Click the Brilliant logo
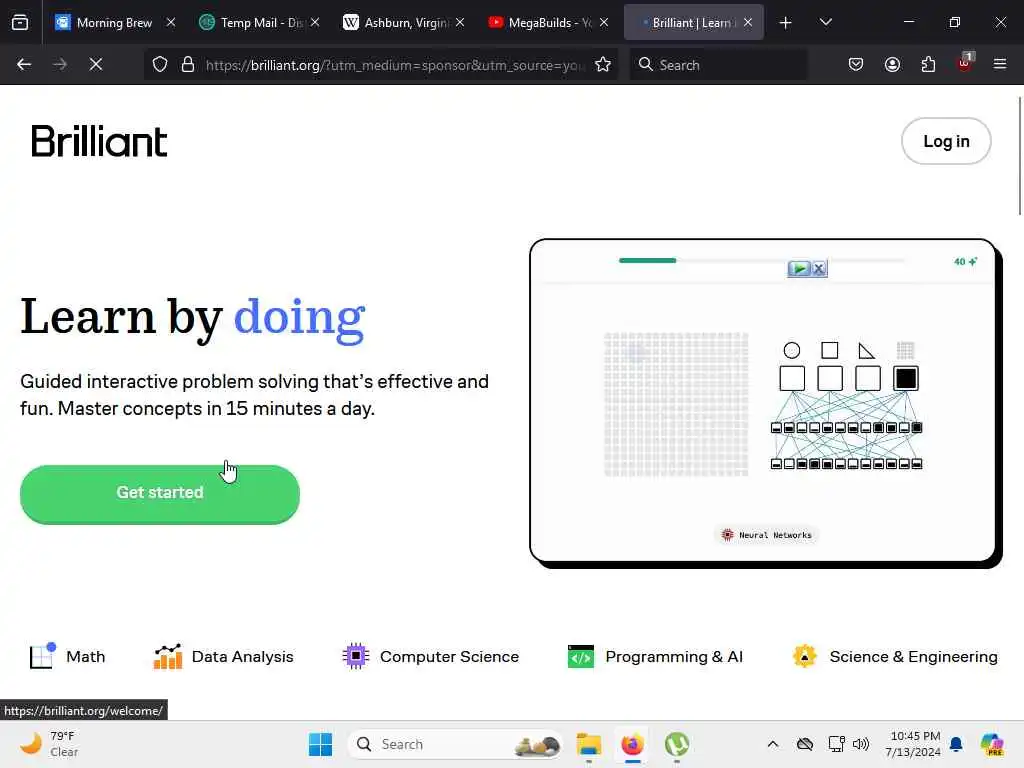 coord(99,141)
